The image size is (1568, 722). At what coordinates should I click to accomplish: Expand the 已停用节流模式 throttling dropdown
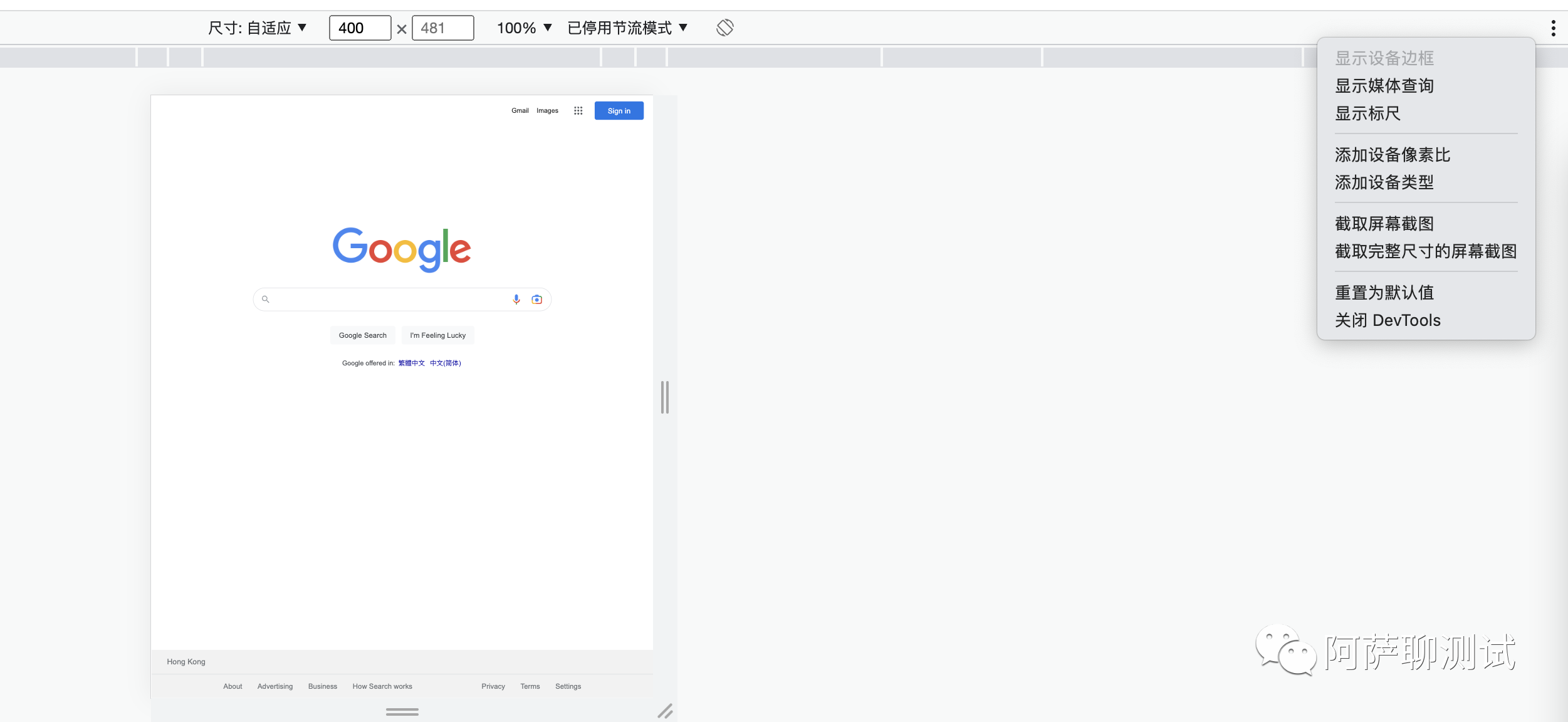click(627, 28)
